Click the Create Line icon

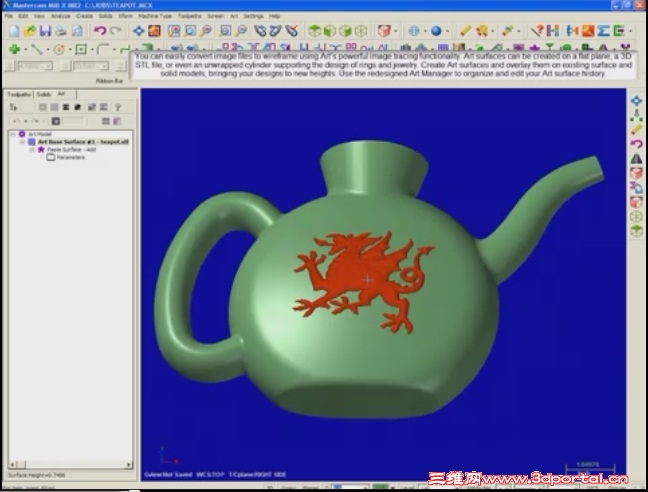[x=36, y=49]
